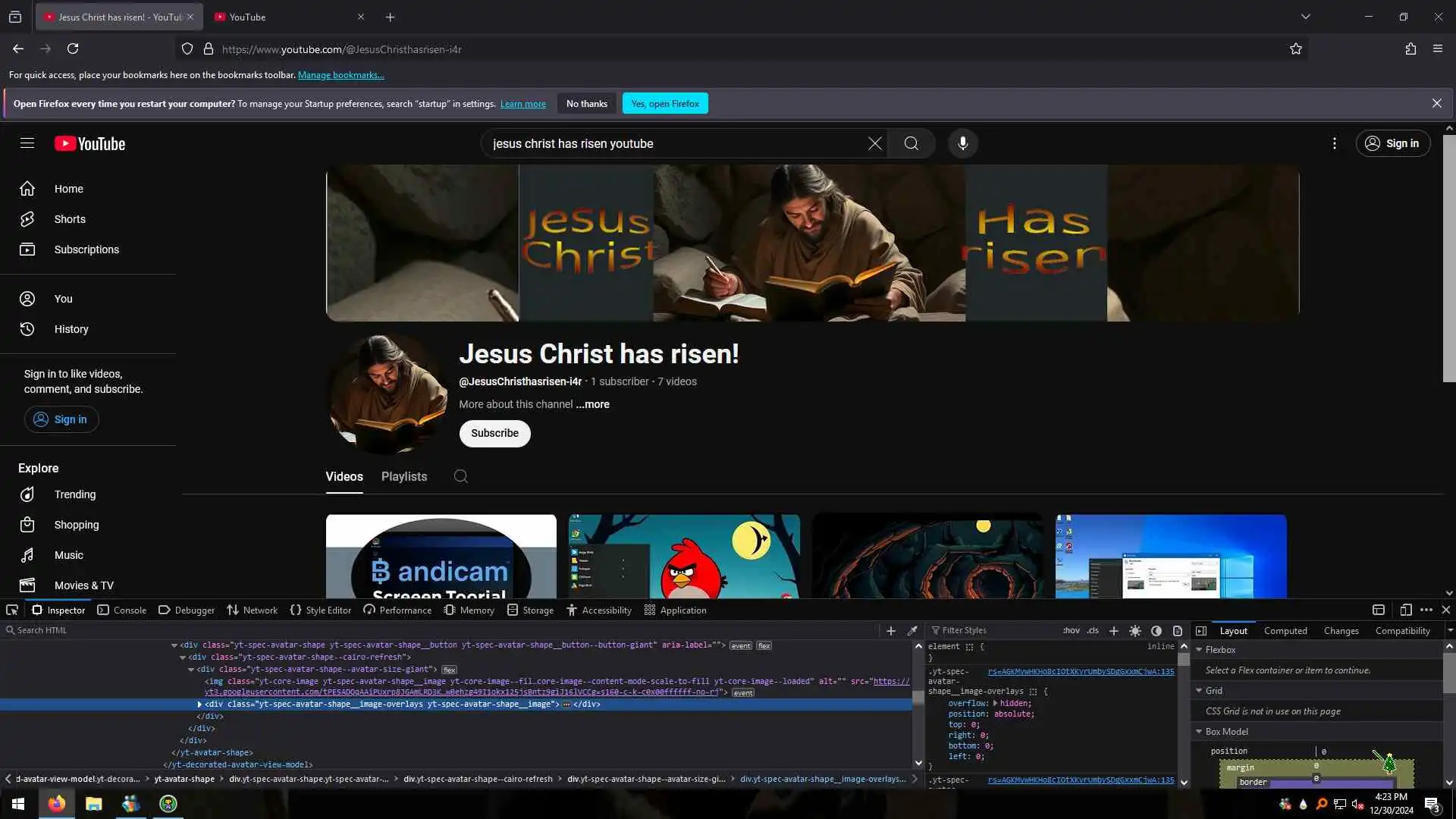Open Shorts from the YouTube sidebar
Viewport: 1456px width, 819px height.
pyautogui.click(x=70, y=219)
